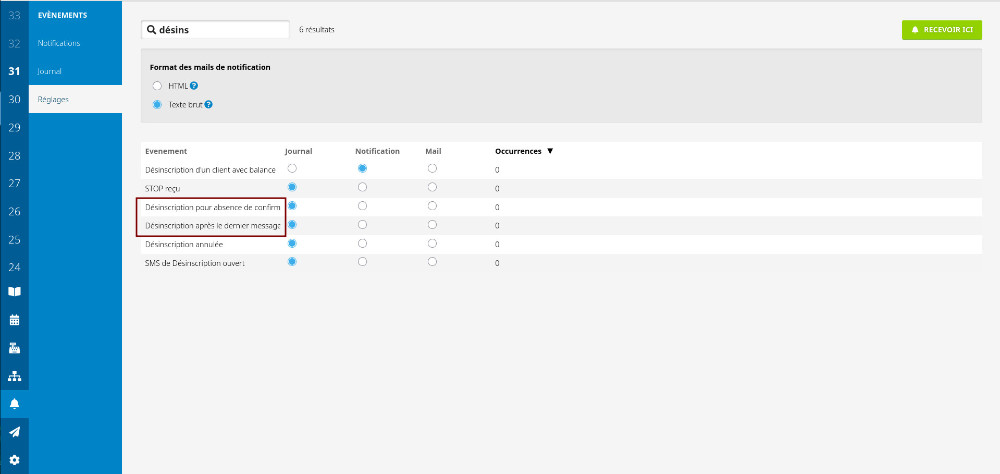1000x474 pixels.
Task: Select the Texte brut mail format radio
Action: [x=157, y=105]
